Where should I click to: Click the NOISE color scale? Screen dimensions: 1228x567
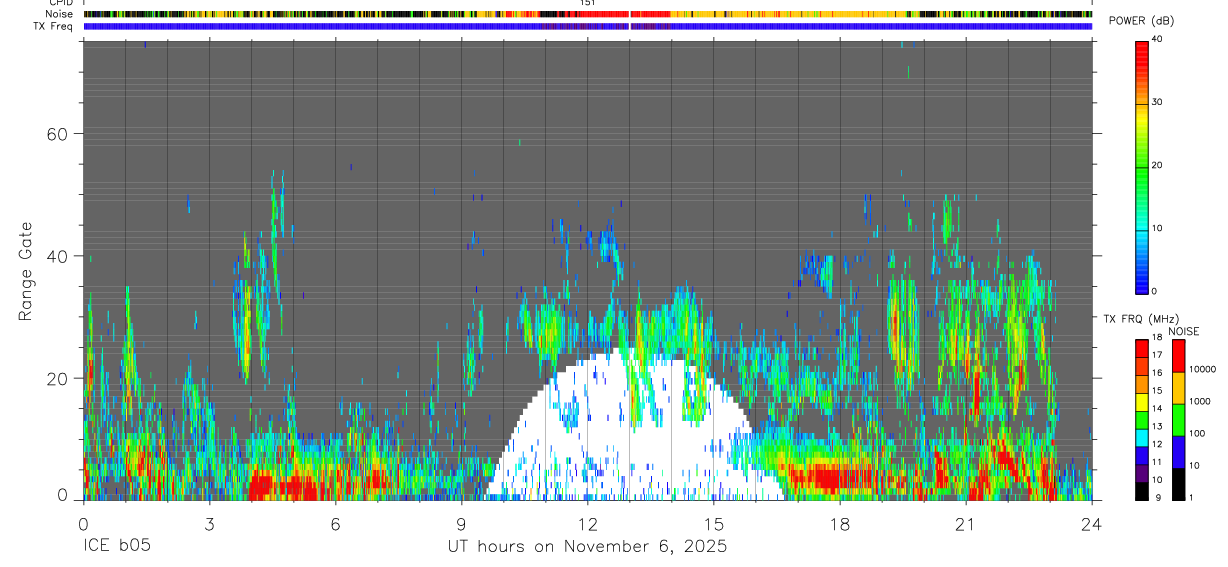(1179, 419)
